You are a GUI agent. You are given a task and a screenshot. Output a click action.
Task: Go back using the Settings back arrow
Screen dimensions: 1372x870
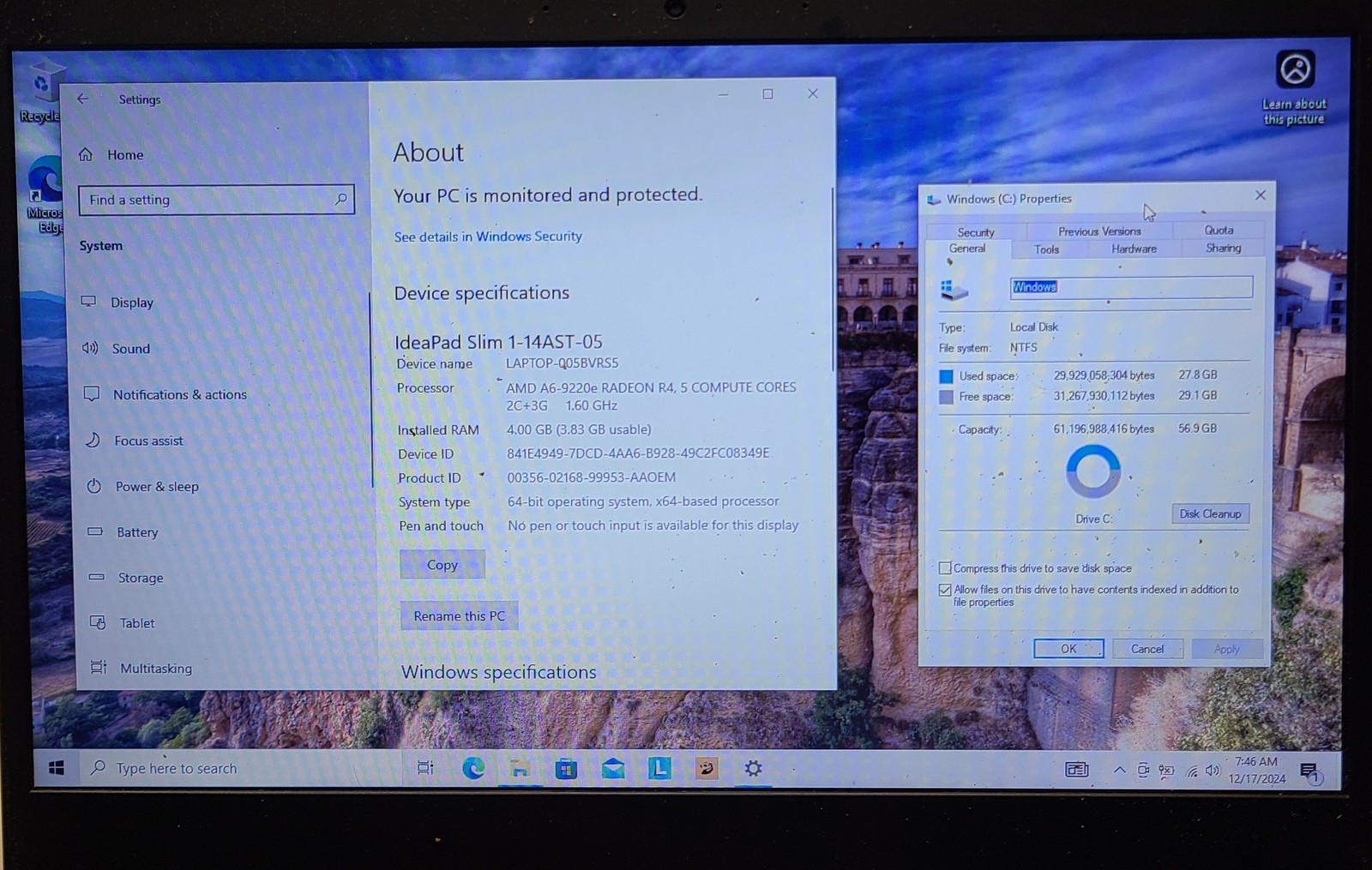83,99
